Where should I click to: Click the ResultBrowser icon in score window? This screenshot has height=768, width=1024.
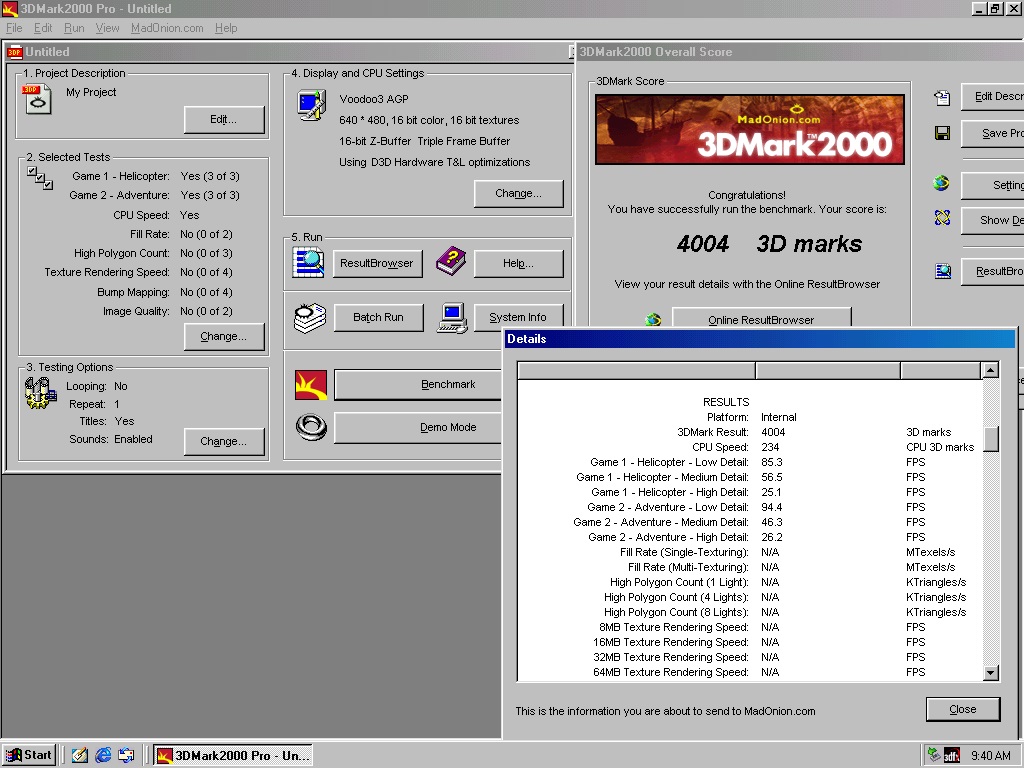942,270
